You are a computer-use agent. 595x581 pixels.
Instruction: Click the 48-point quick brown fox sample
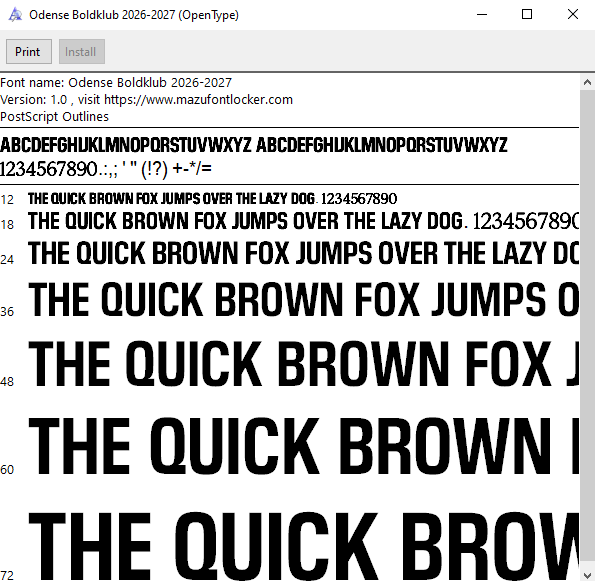click(x=304, y=364)
